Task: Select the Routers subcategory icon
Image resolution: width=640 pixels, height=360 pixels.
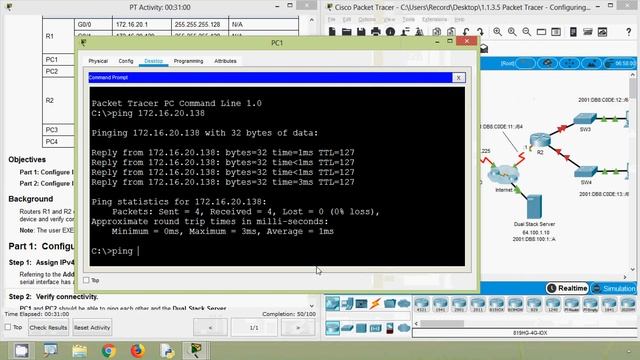Action: [x=332, y=328]
